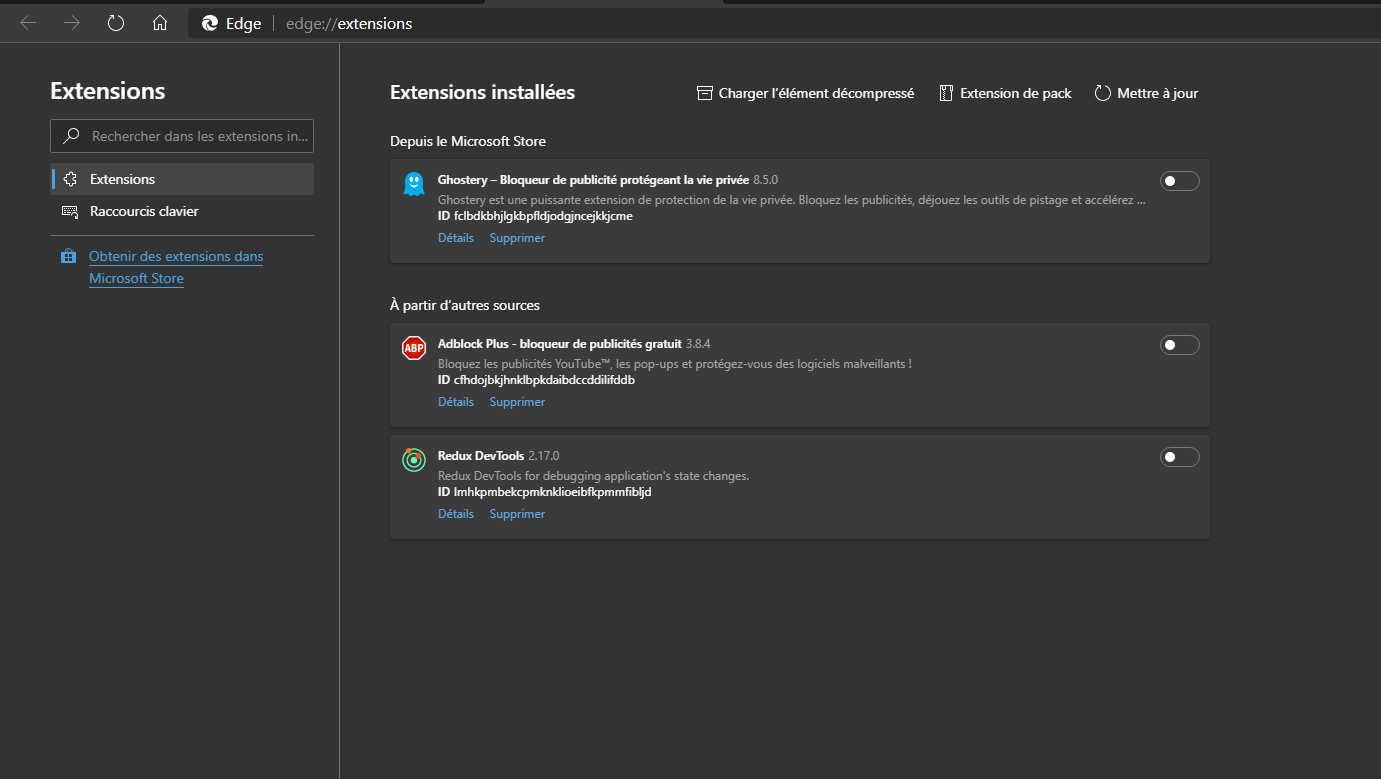Click the magnifier icon in search box

[x=71, y=136]
